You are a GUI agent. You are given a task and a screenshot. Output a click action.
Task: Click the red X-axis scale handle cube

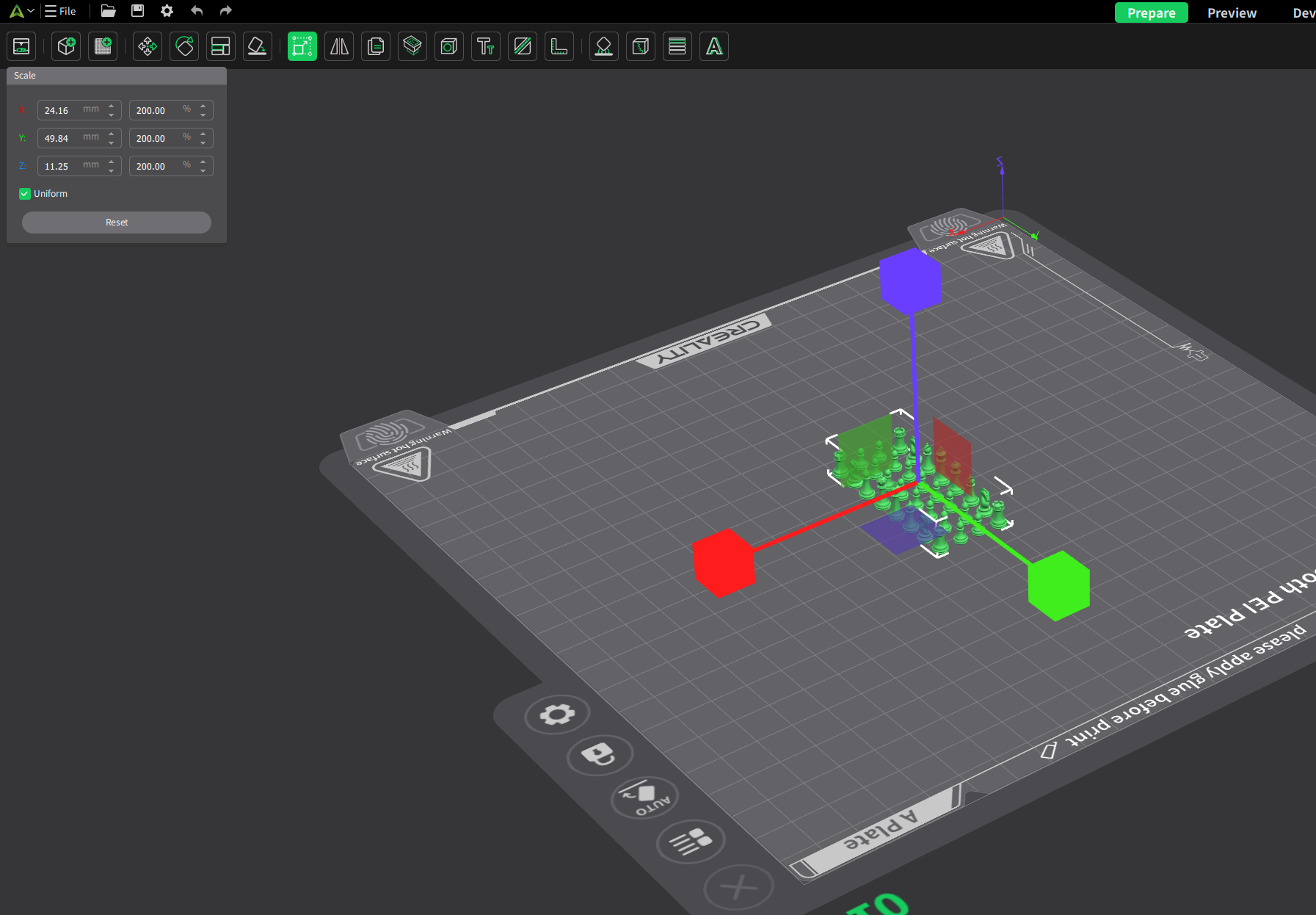point(724,563)
